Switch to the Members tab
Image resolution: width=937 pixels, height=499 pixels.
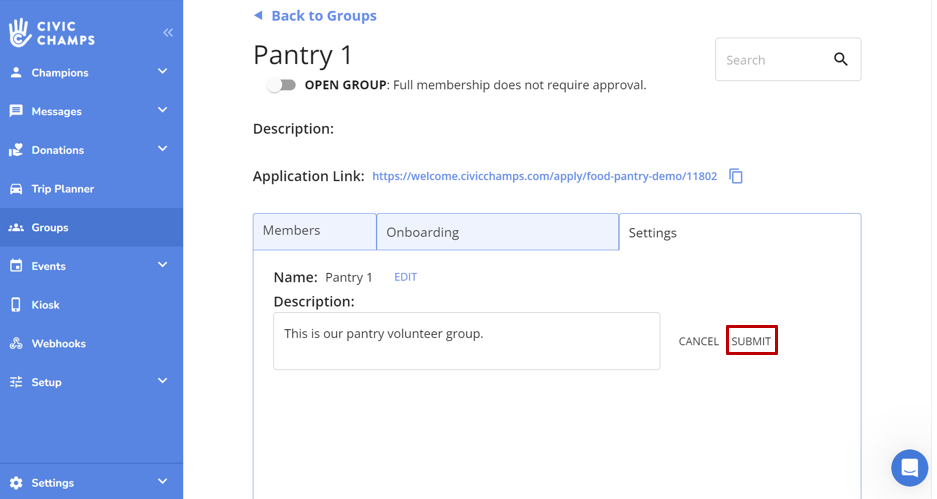(x=314, y=231)
